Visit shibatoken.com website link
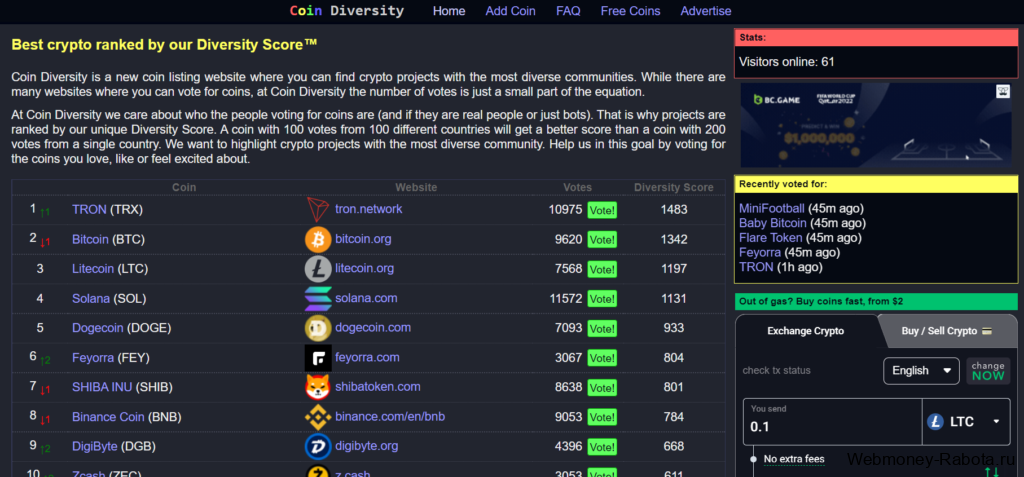Viewport: 1024px width, 477px height. [377, 387]
